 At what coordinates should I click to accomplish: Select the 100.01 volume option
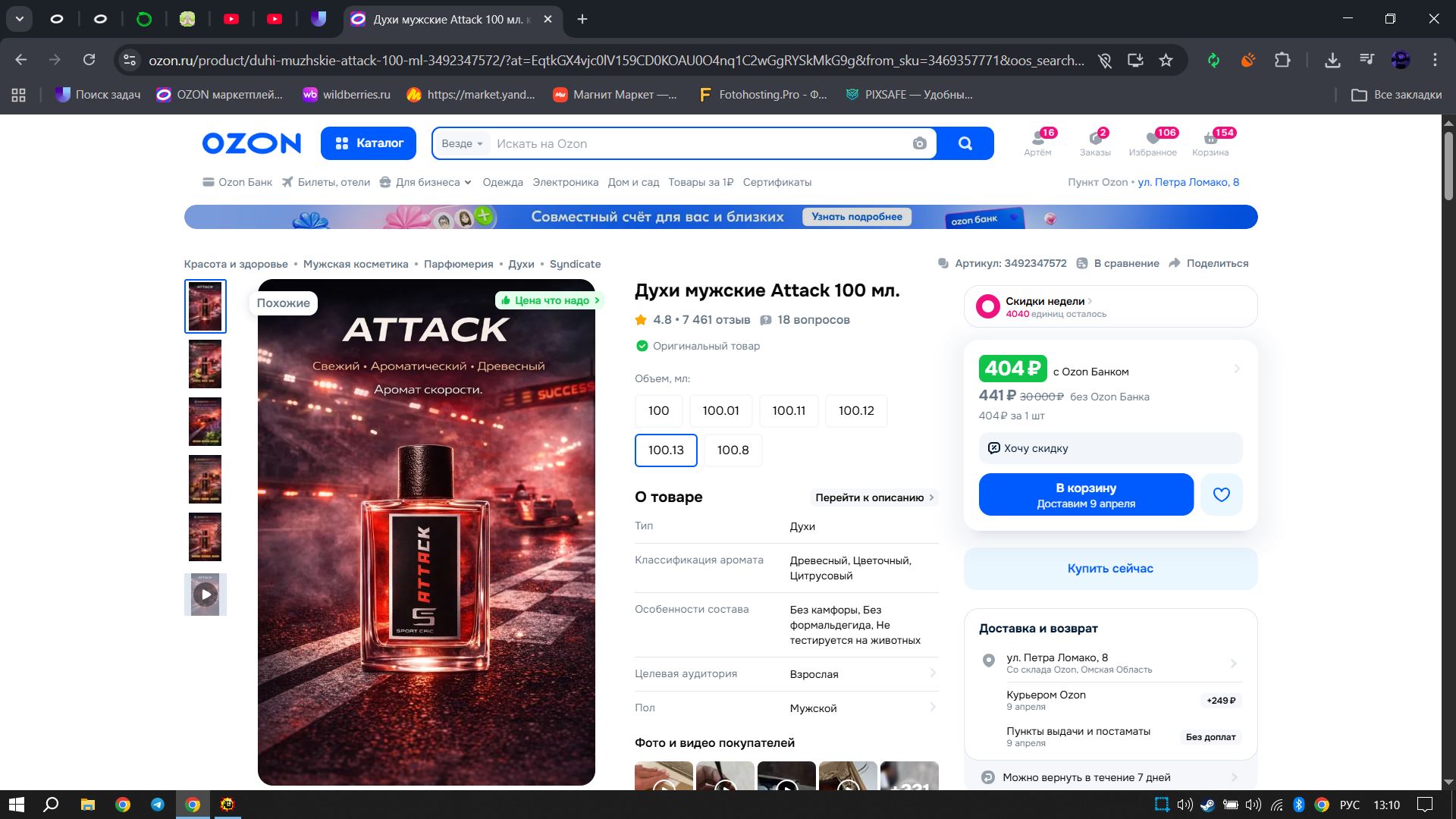[x=720, y=410]
